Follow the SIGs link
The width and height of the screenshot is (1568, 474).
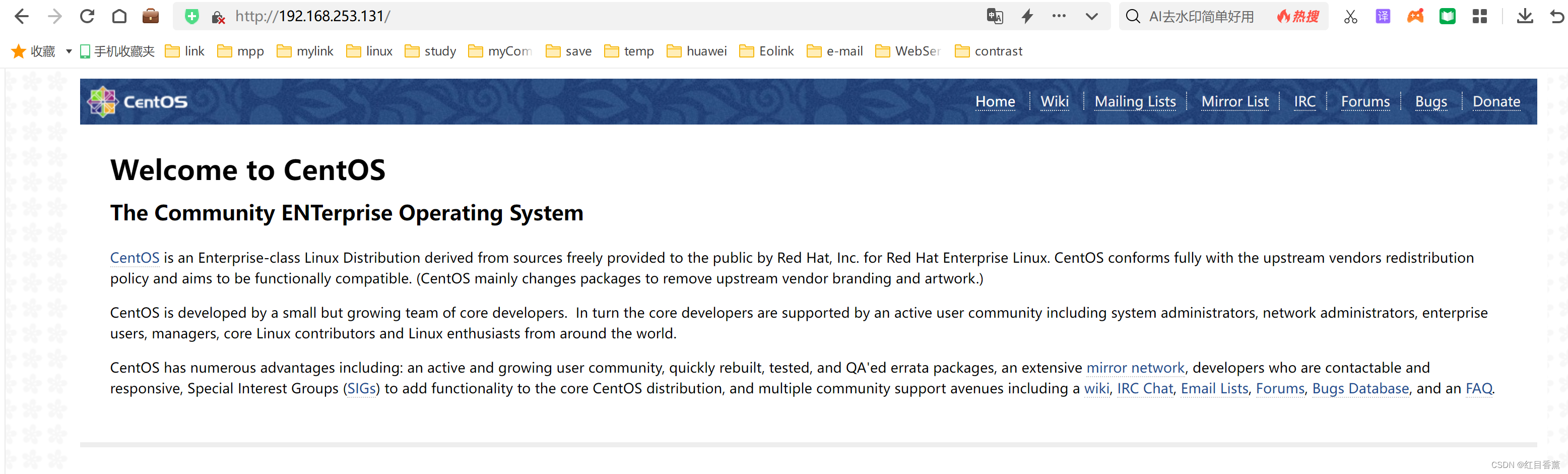pos(362,389)
